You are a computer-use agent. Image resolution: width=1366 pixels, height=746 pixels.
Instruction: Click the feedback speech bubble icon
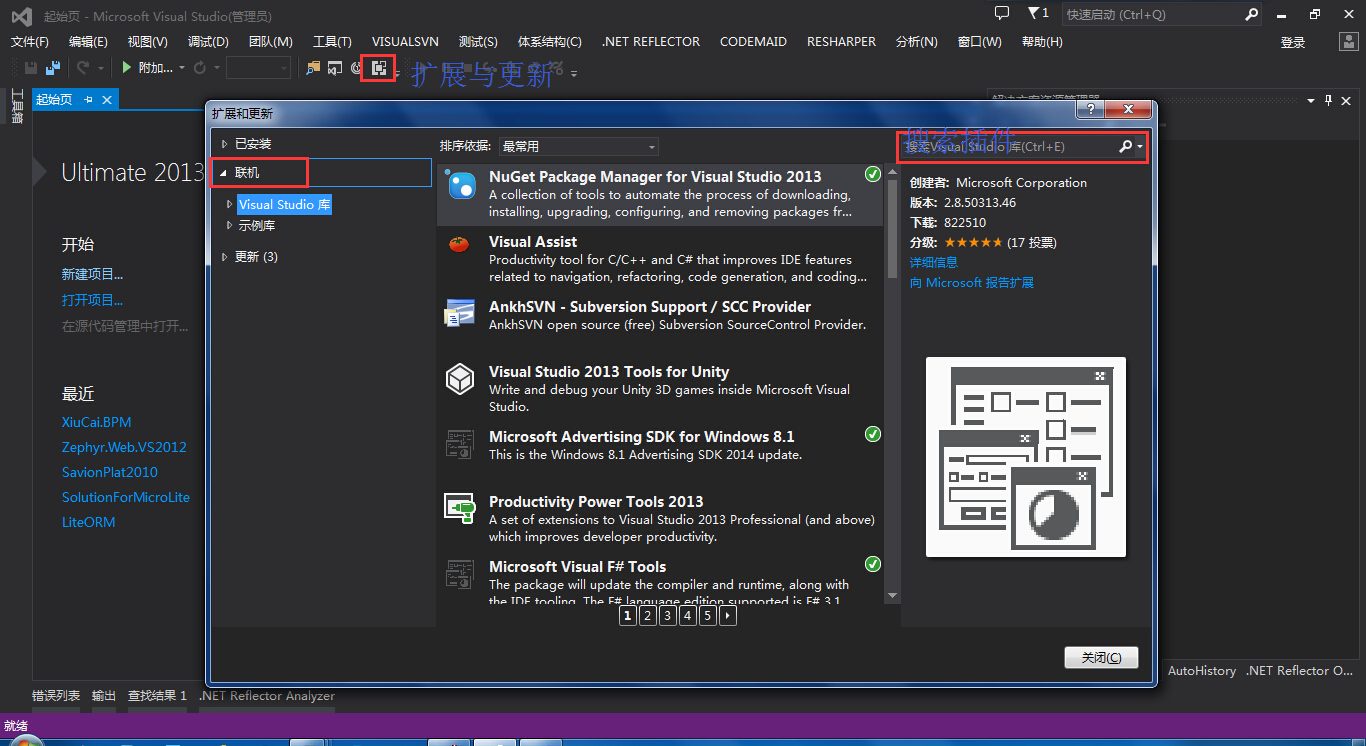1002,14
